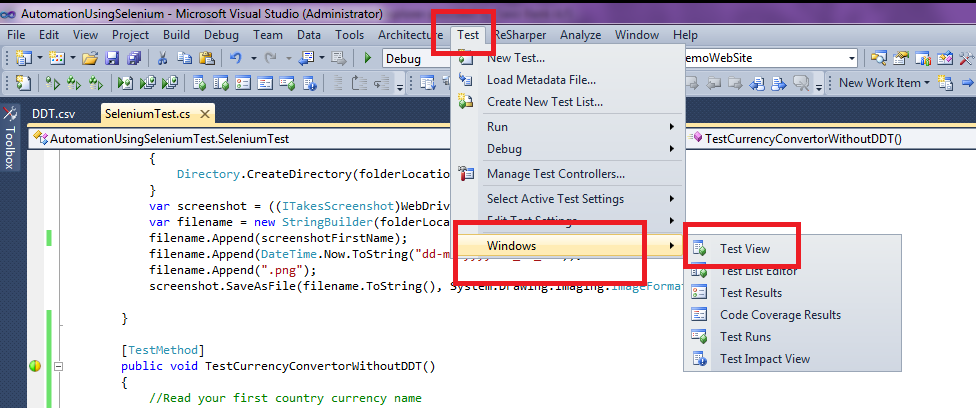Open Test Runs toolbar icon

[287, 83]
